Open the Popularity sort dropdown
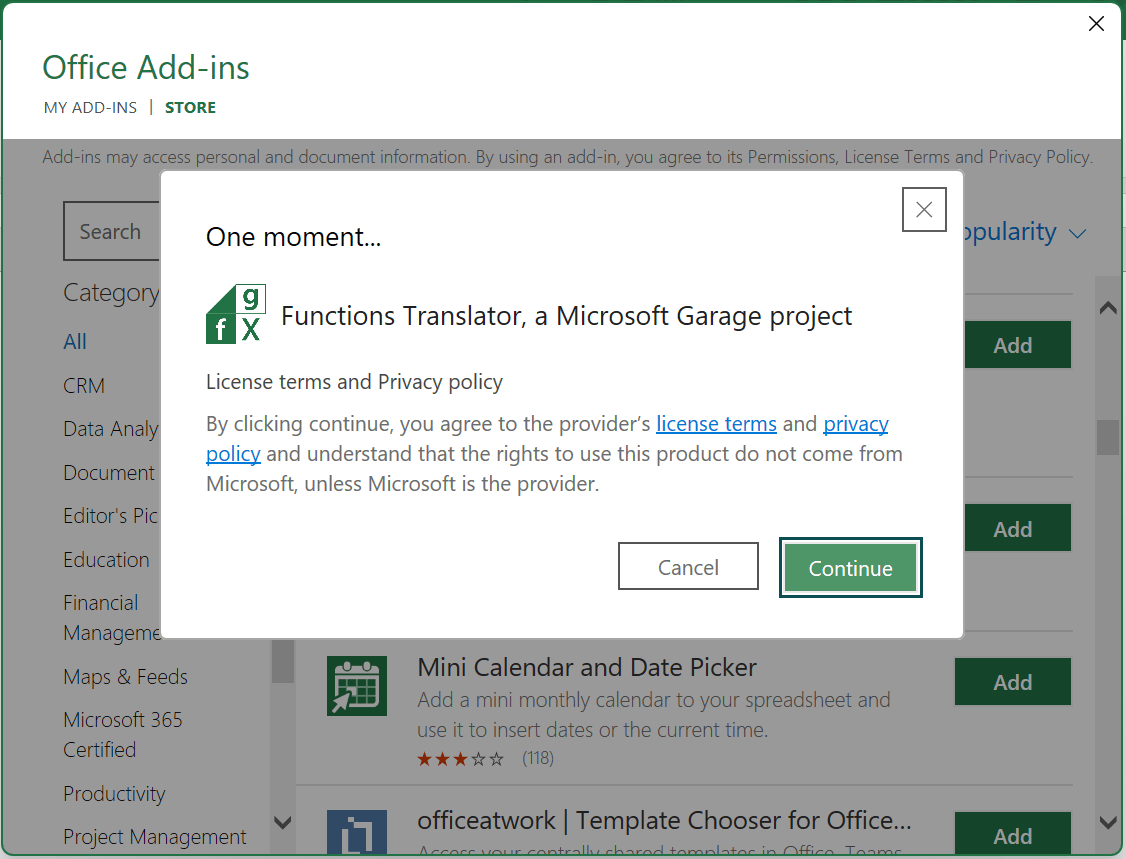 [1010, 232]
